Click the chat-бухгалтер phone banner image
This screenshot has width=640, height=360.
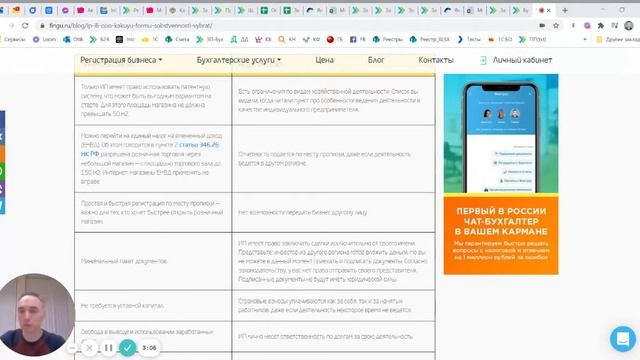coord(501,133)
